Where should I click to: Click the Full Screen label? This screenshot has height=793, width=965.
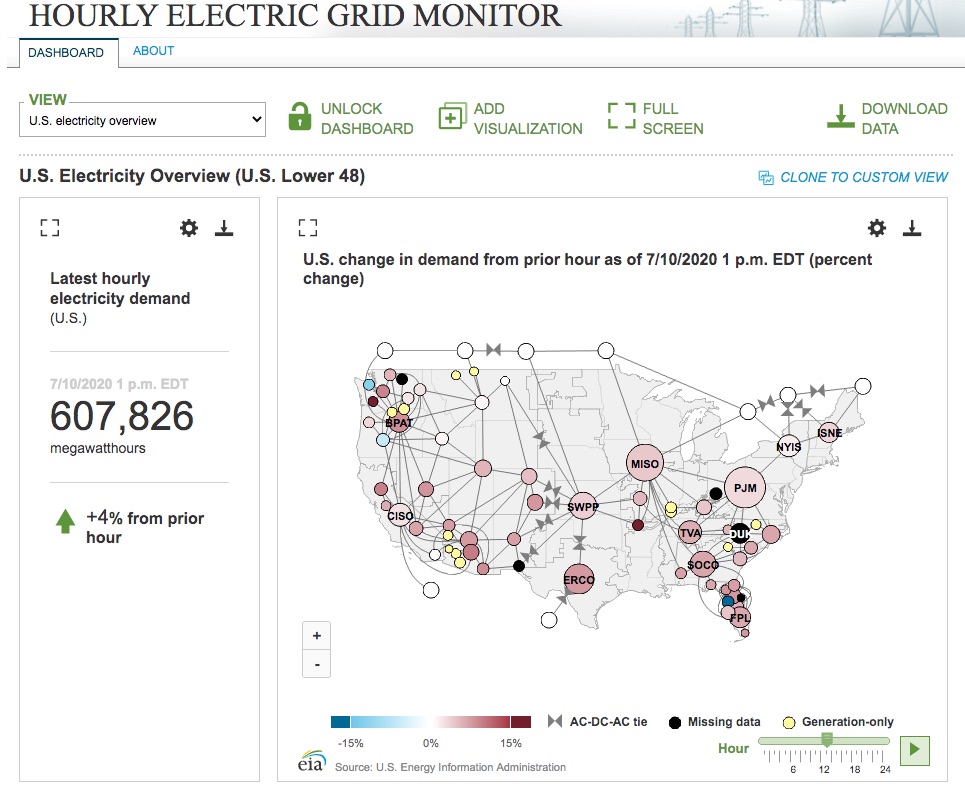pos(673,119)
